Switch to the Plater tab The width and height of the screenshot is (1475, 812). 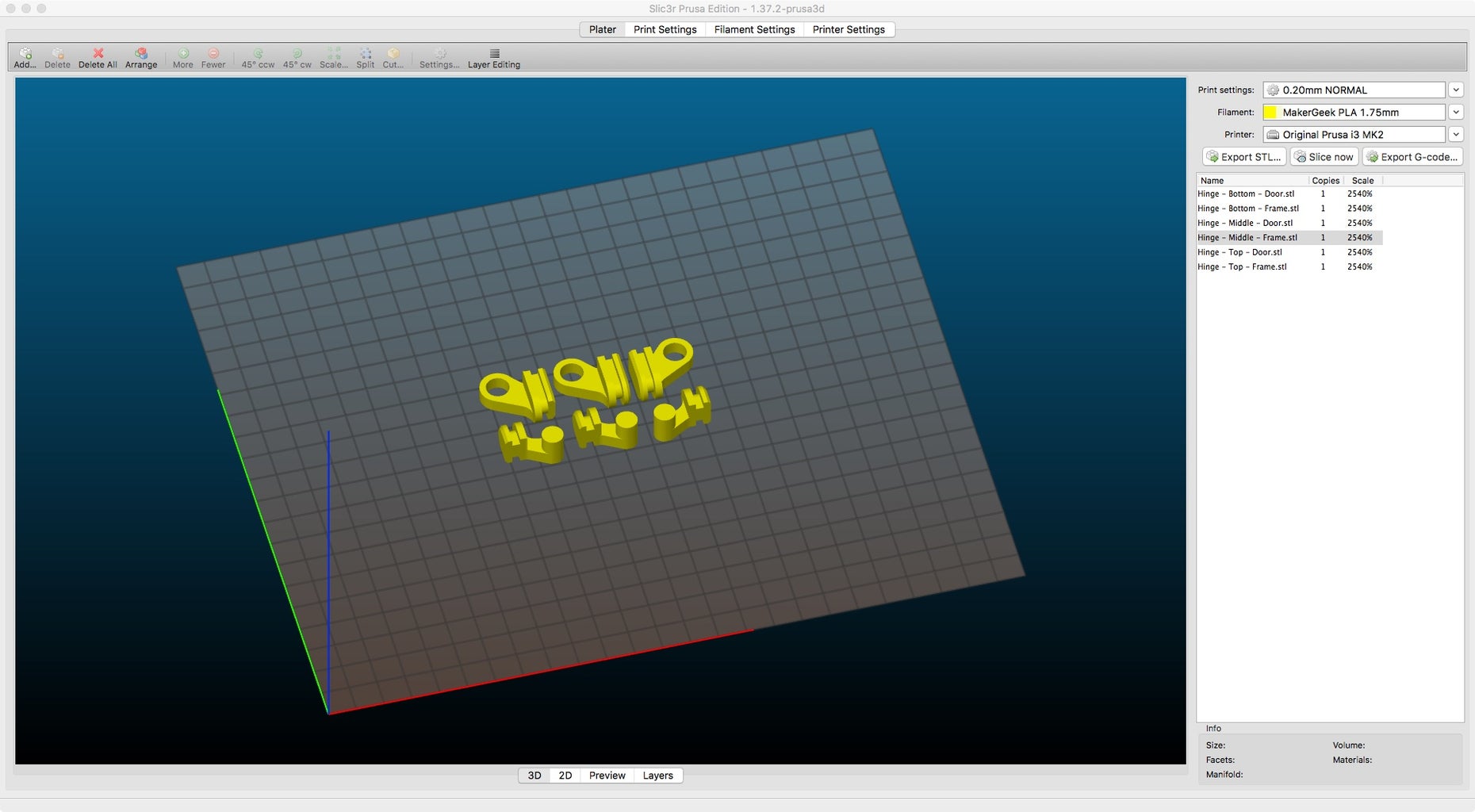[x=603, y=29]
